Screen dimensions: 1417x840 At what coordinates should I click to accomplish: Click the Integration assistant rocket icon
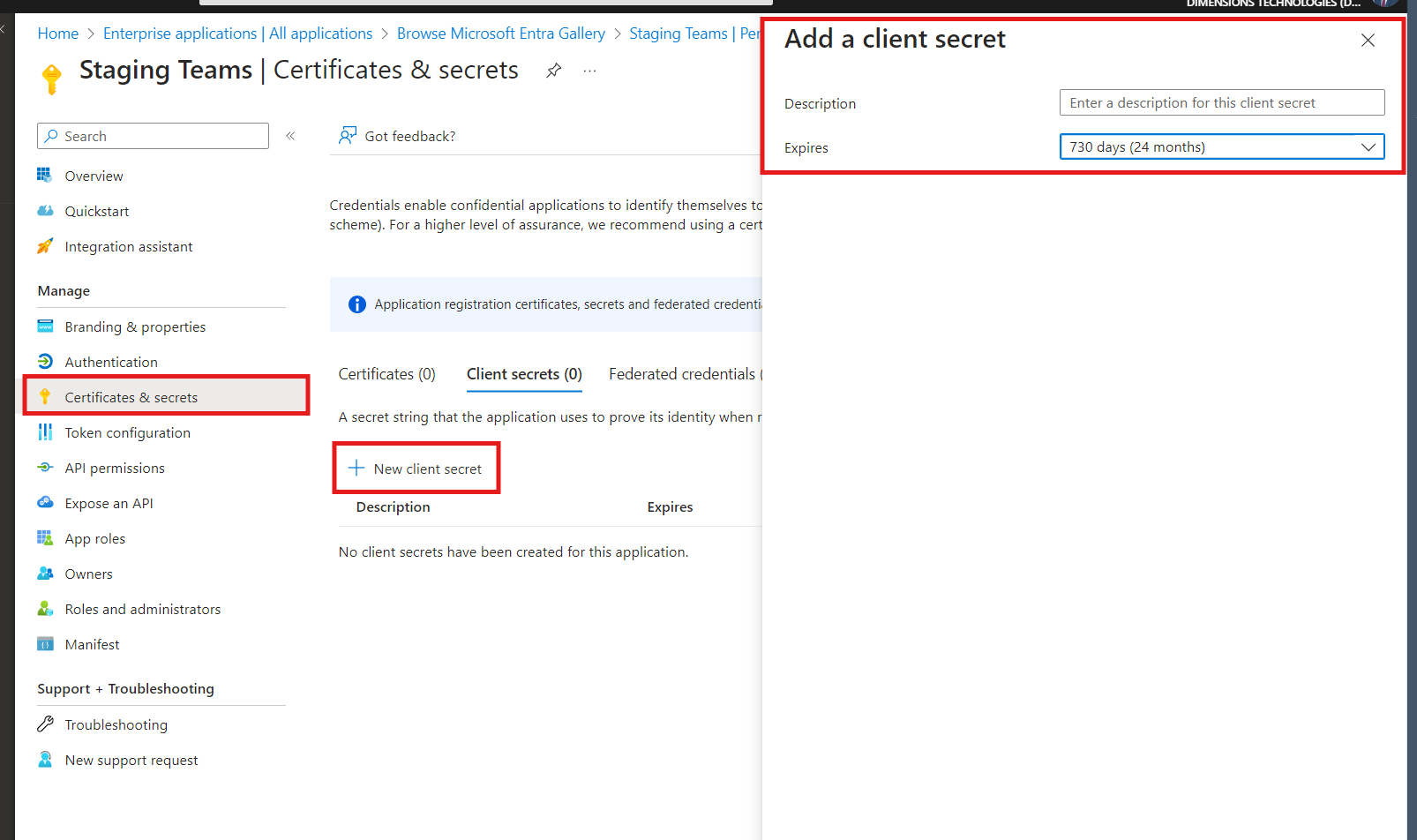[45, 246]
